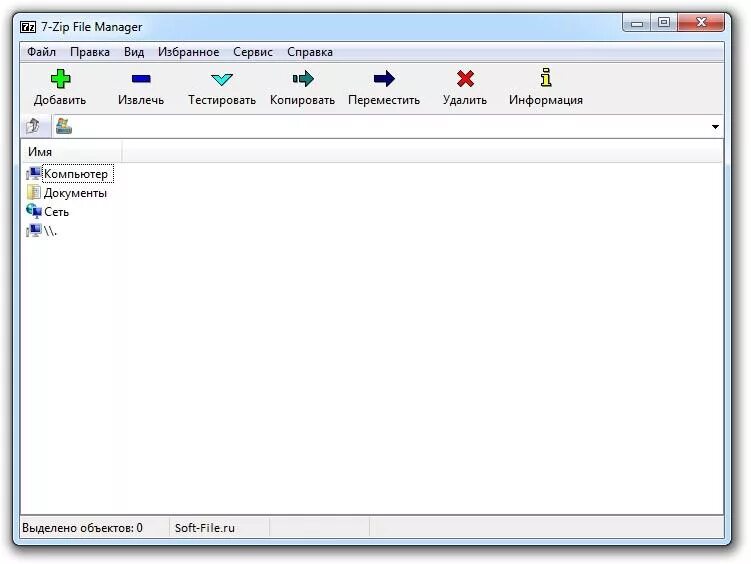
Task: Click the blue minus Извлечь icon
Action: (x=141, y=79)
